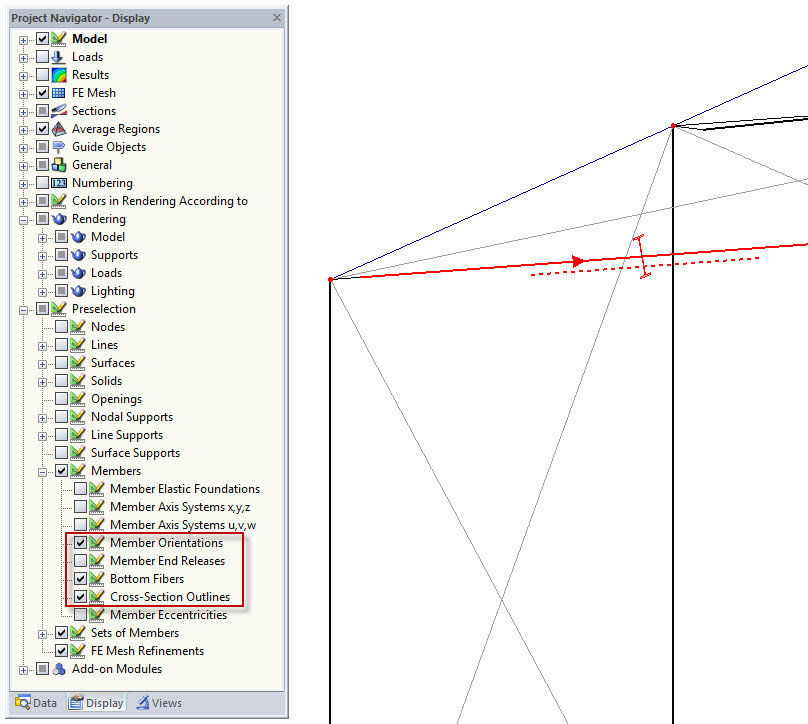The width and height of the screenshot is (808, 724).
Task: Select Member Elastic Foundations label
Action: pos(185,489)
